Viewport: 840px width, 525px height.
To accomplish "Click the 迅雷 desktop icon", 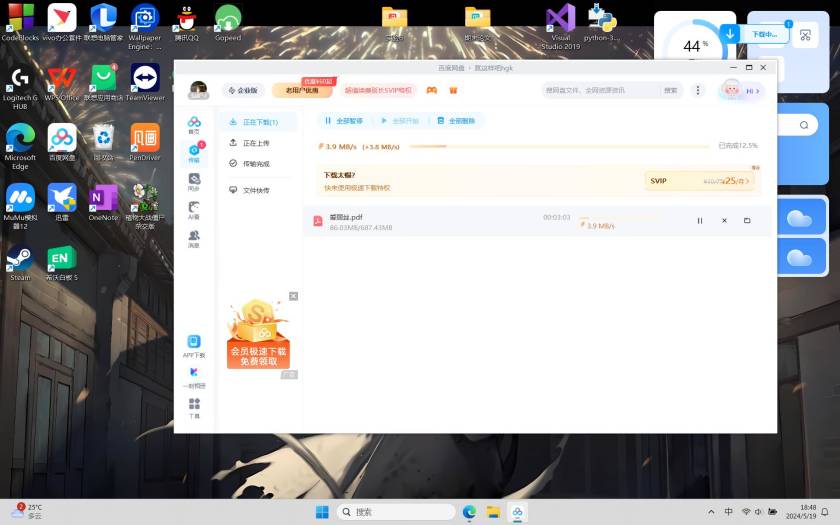I will click(x=62, y=202).
